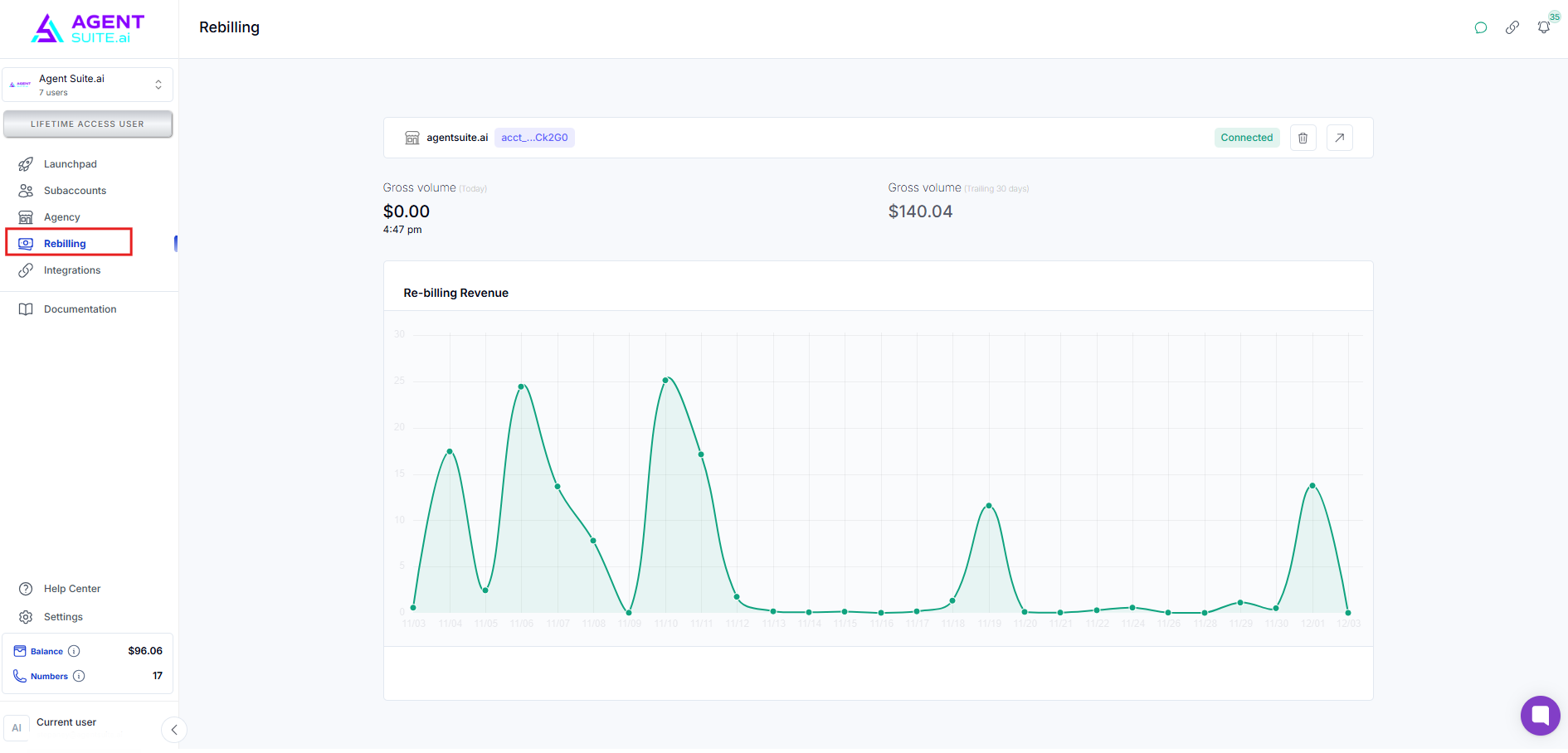Screen dimensions: 1568x753
Task: Click the Agency storefront icon
Action: (x=26, y=217)
